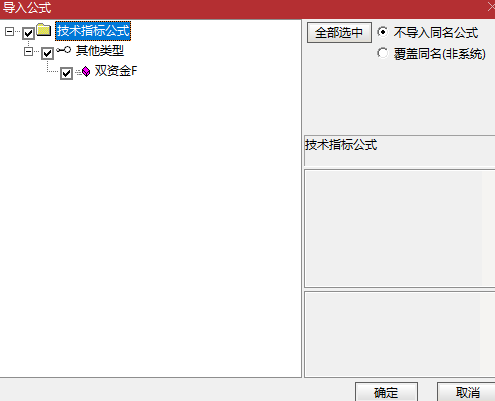Confirm import with the 确定 button

pyautogui.click(x=386, y=392)
